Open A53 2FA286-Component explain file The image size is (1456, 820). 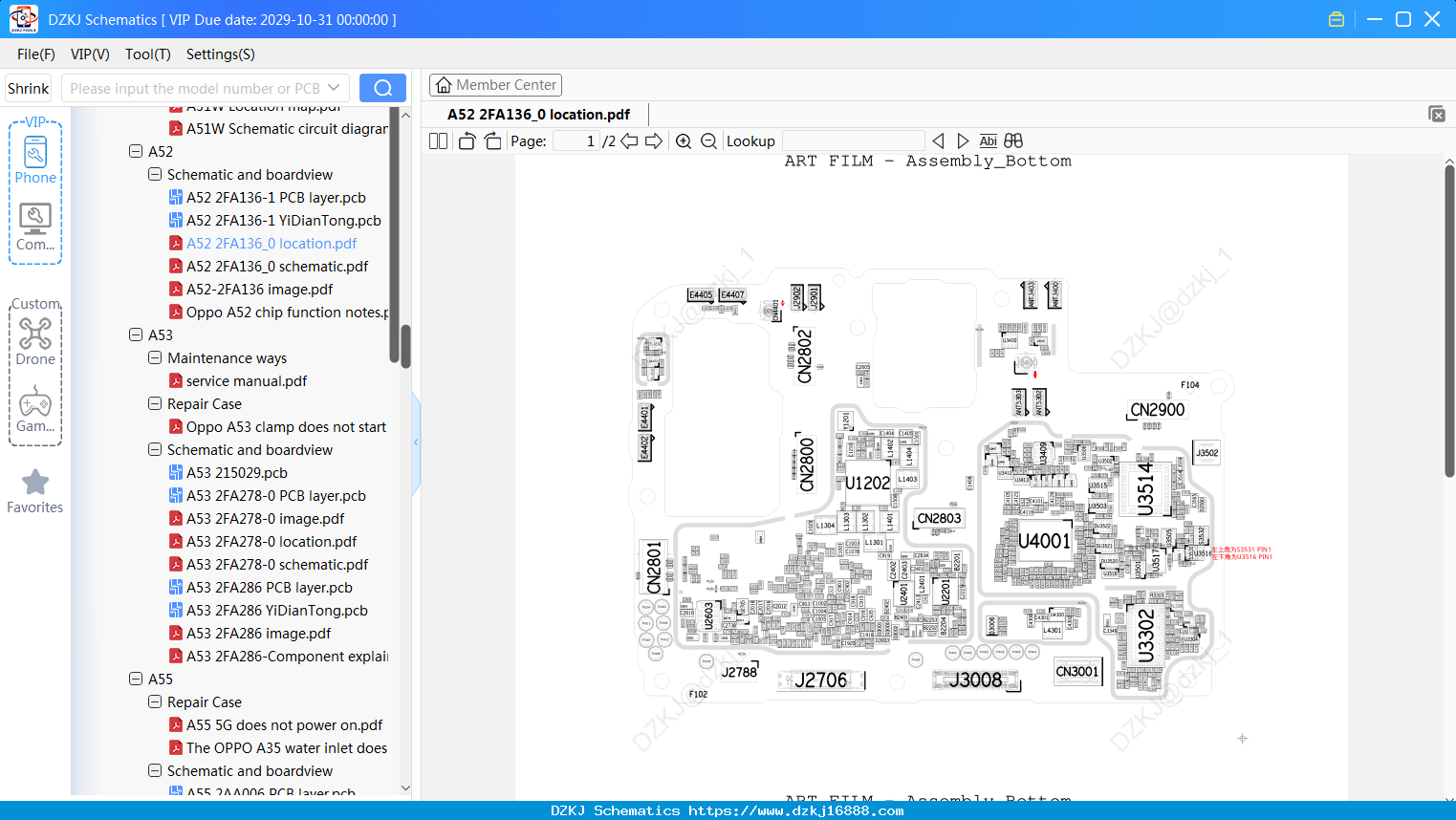(287, 657)
